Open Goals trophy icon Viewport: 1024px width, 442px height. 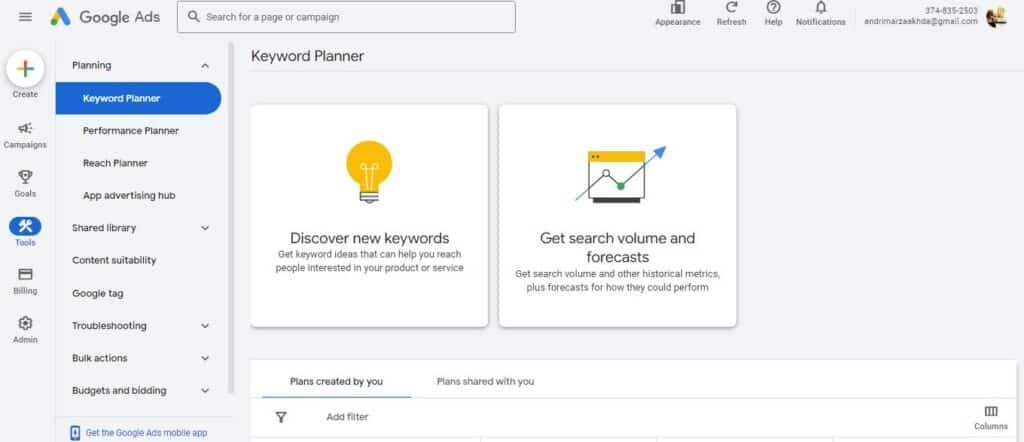click(25, 176)
